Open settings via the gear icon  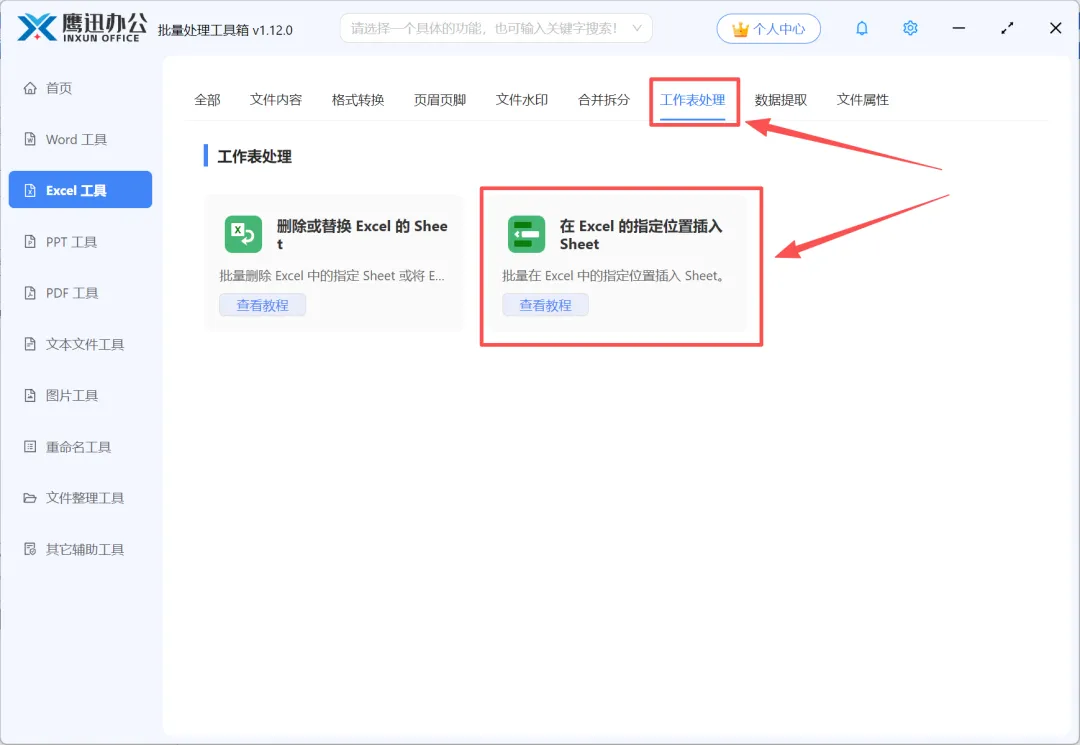pos(910,28)
